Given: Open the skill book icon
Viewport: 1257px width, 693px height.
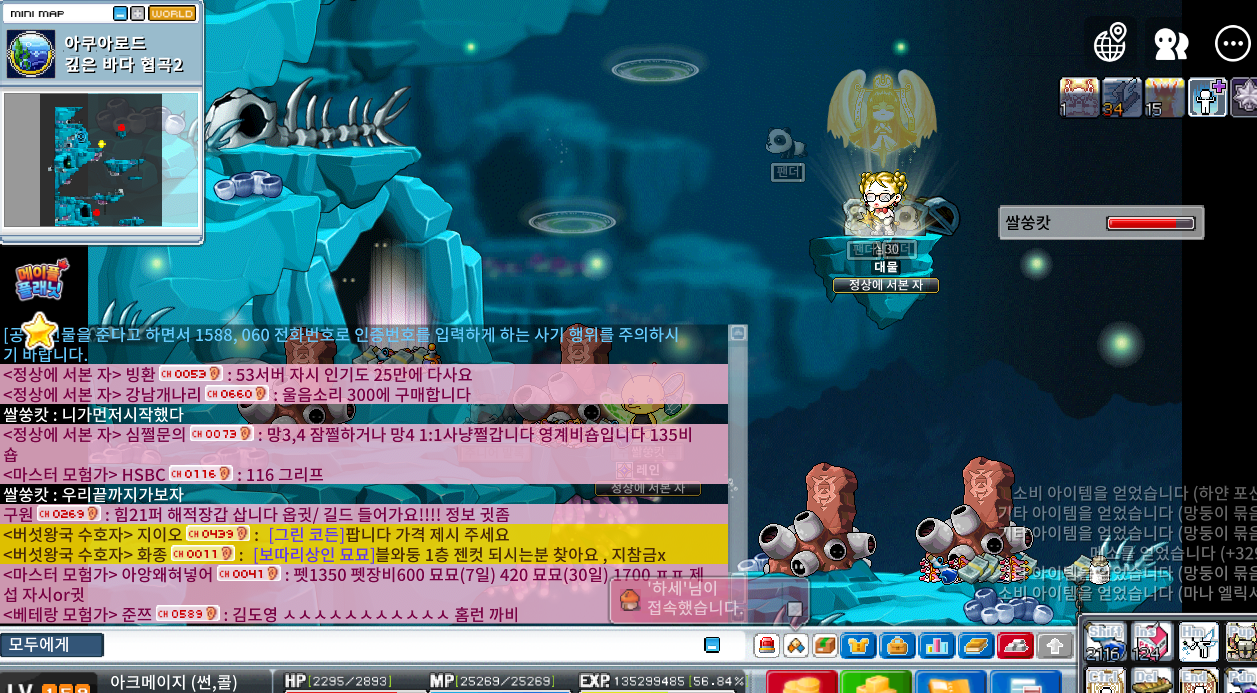Looking at the screenshot, I should coord(976,645).
